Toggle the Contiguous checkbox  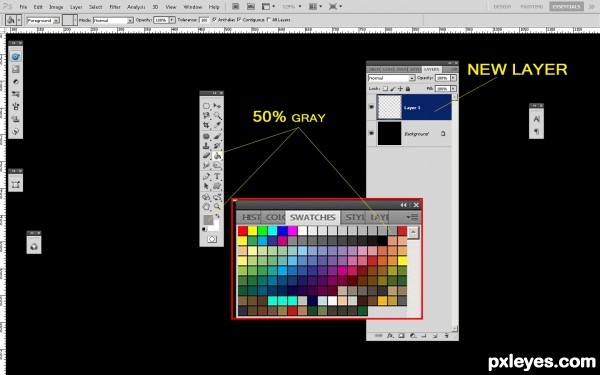(x=239, y=19)
